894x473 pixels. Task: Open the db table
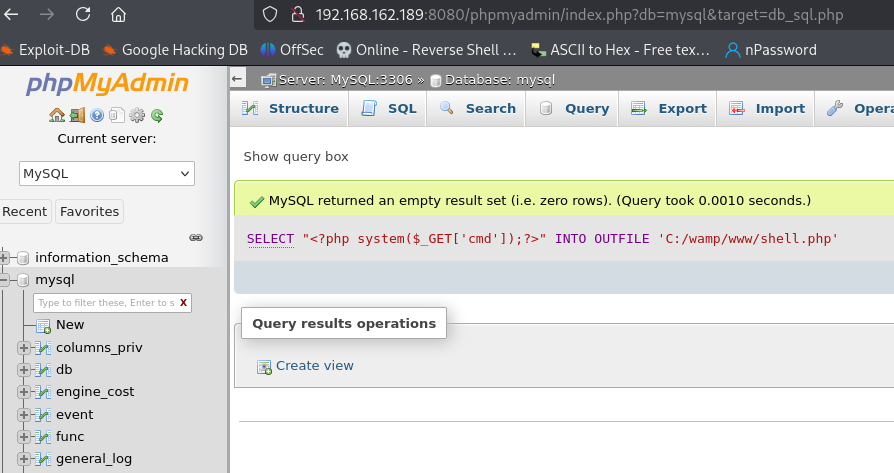[64, 370]
